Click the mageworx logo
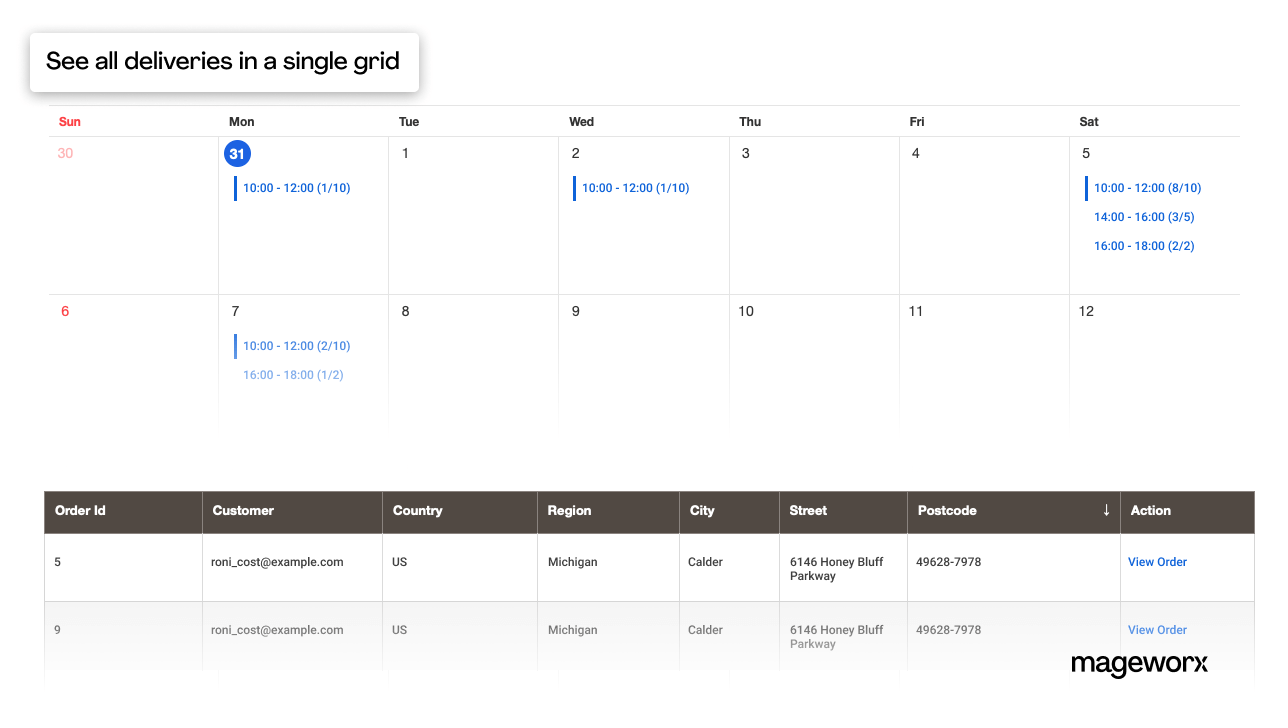 [x=1139, y=664]
